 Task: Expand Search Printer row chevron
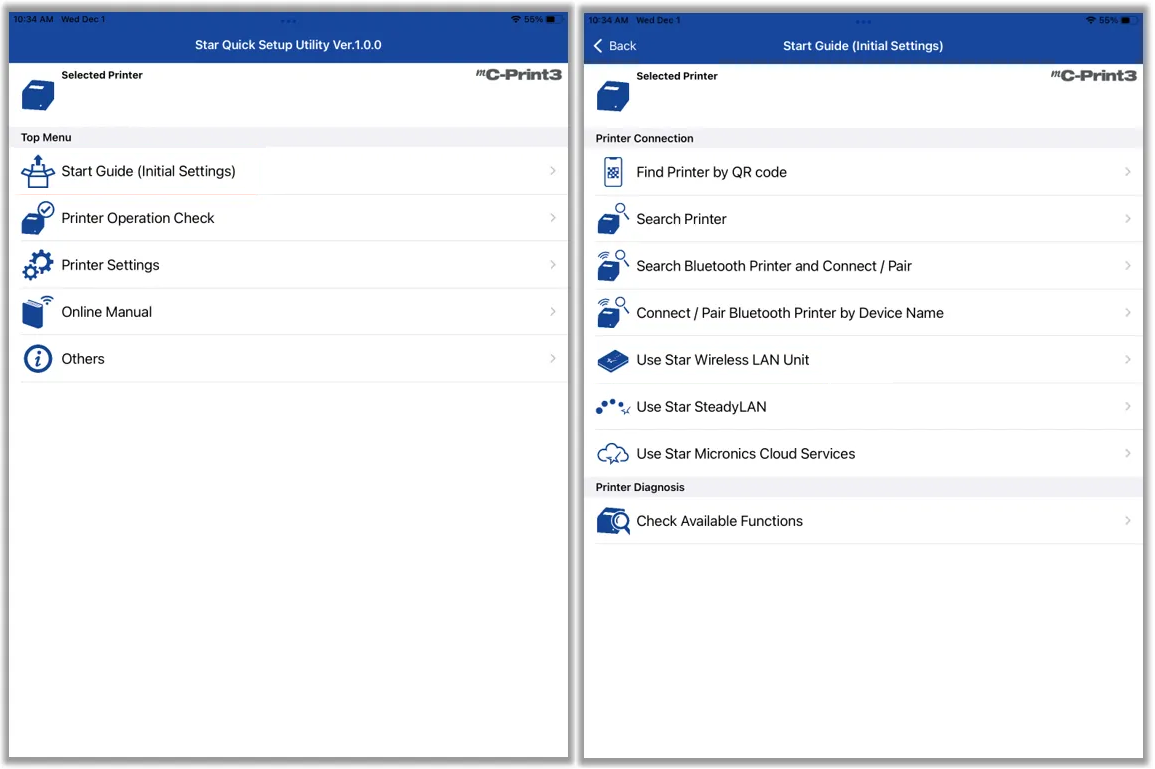tap(1128, 219)
